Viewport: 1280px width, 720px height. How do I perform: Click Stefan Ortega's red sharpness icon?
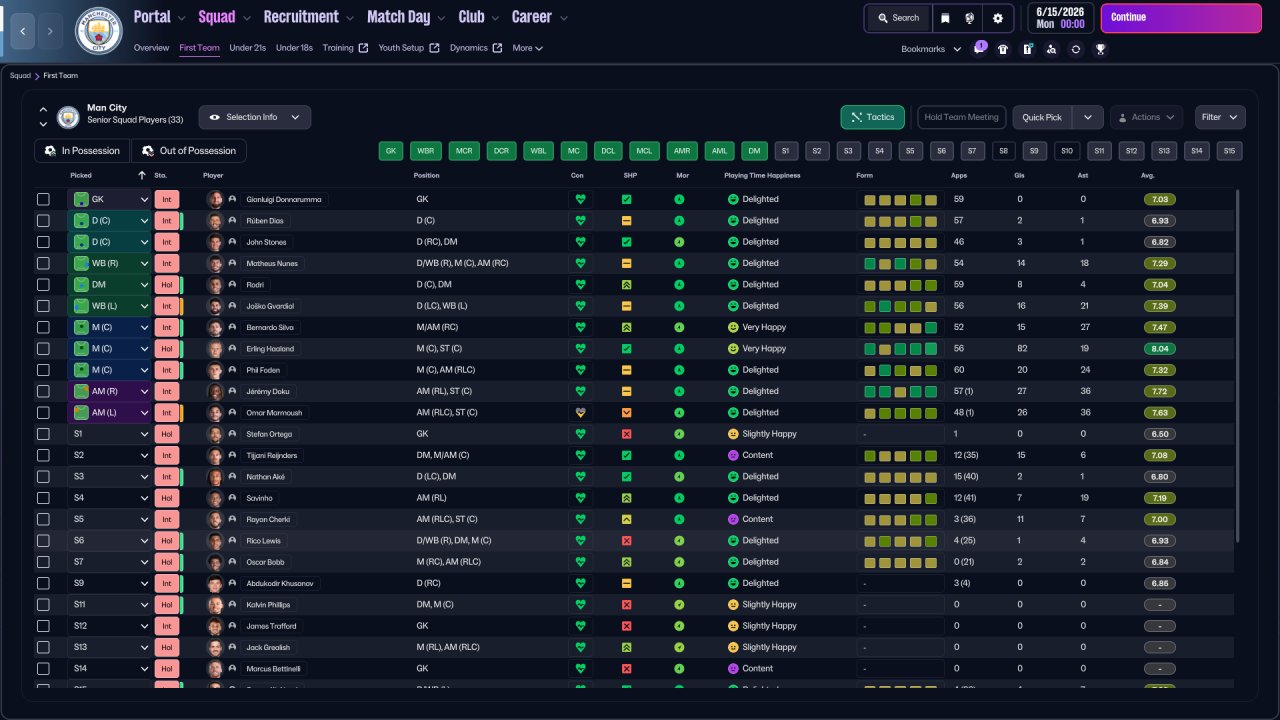click(x=626, y=434)
